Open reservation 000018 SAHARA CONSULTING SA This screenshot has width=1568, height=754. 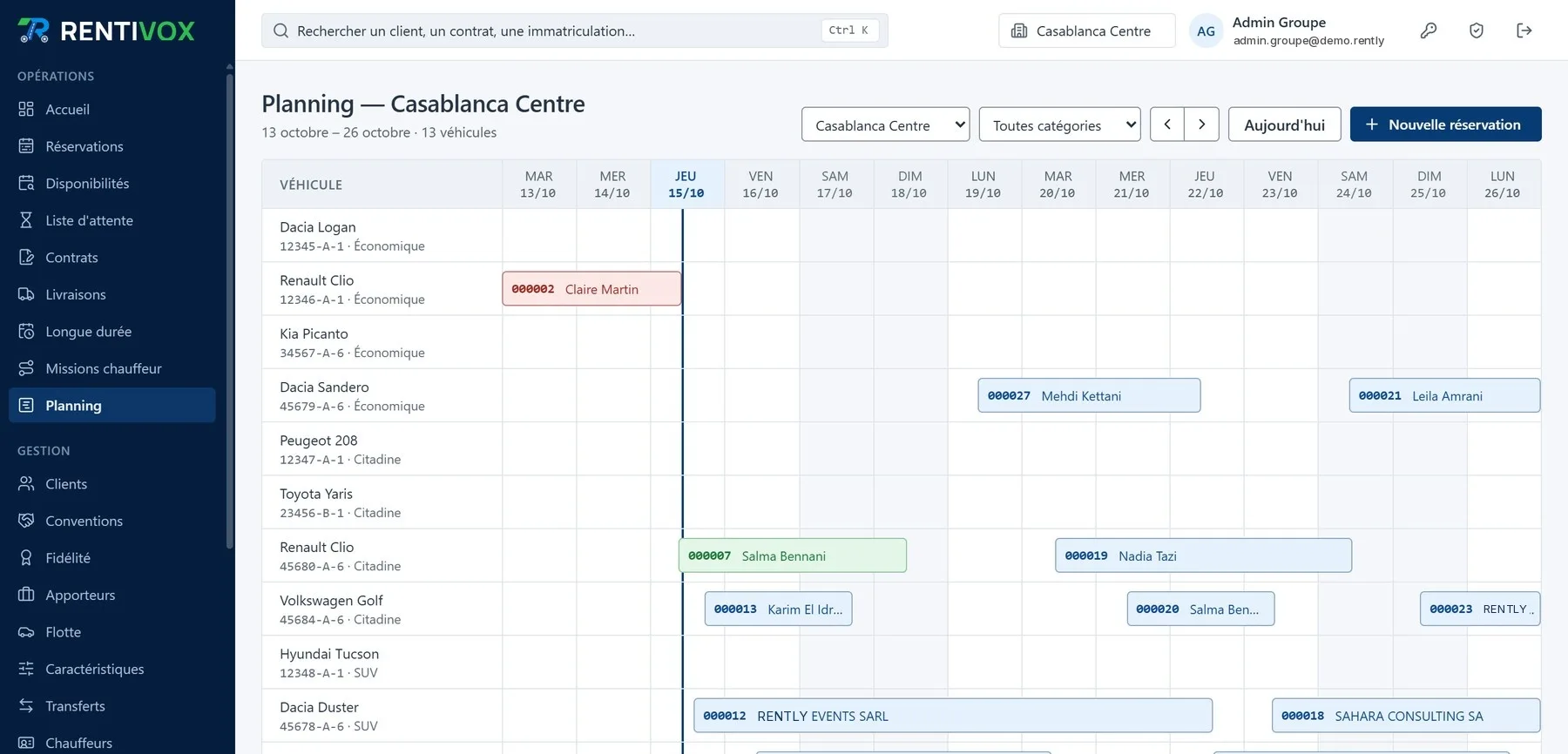coord(1406,716)
